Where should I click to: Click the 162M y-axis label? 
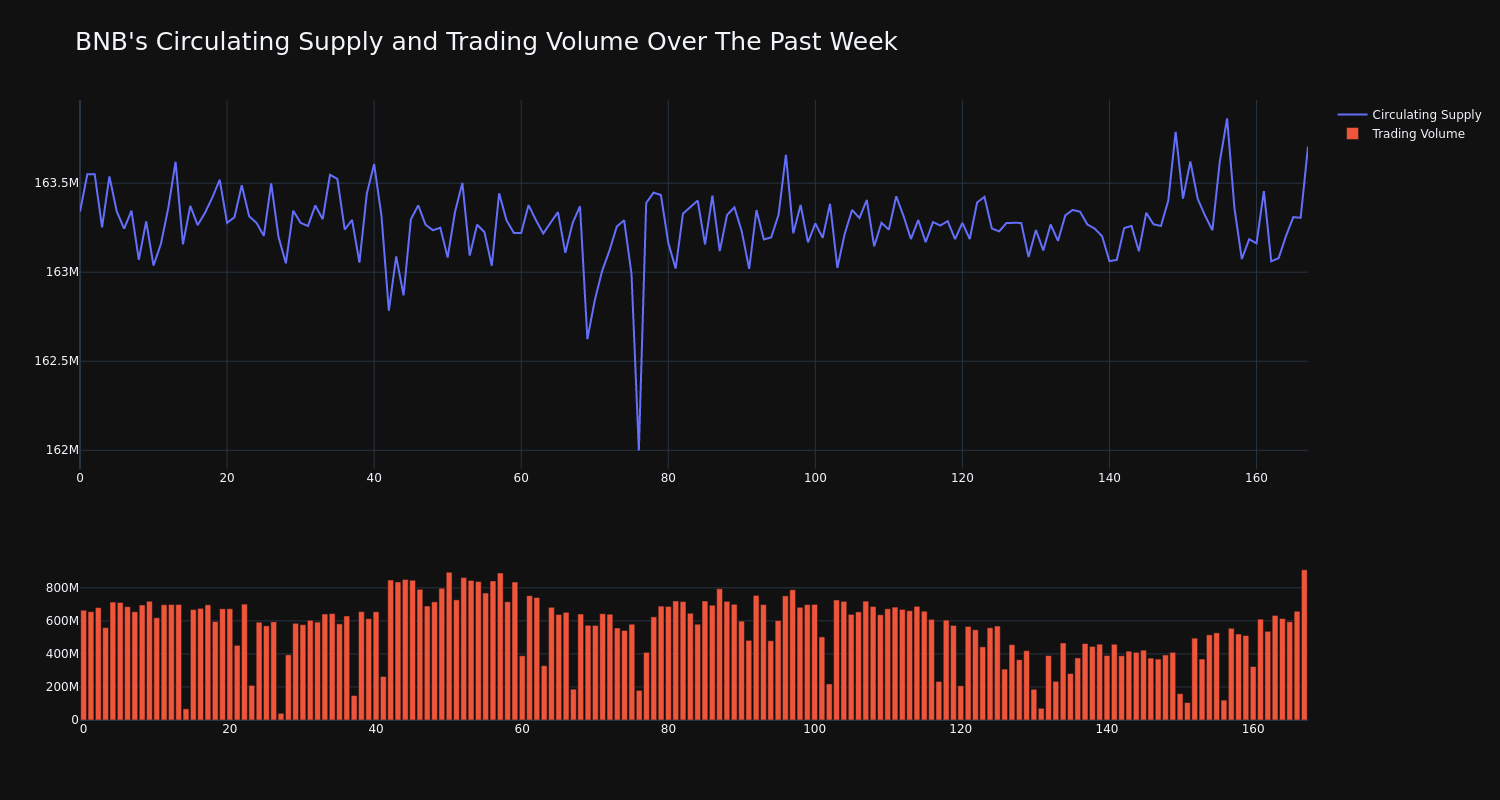[x=62, y=450]
